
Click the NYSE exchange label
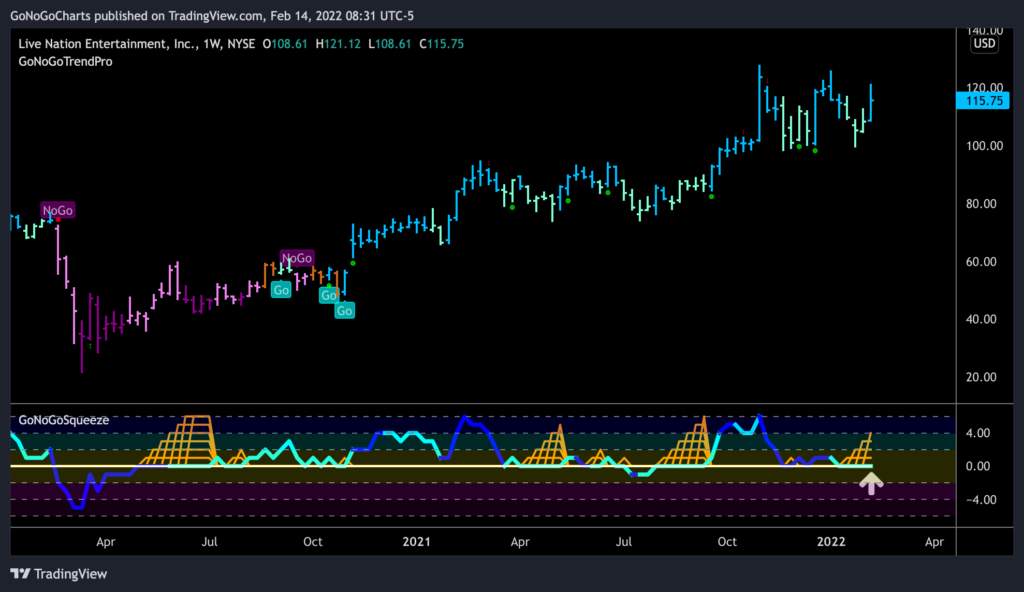[241, 44]
